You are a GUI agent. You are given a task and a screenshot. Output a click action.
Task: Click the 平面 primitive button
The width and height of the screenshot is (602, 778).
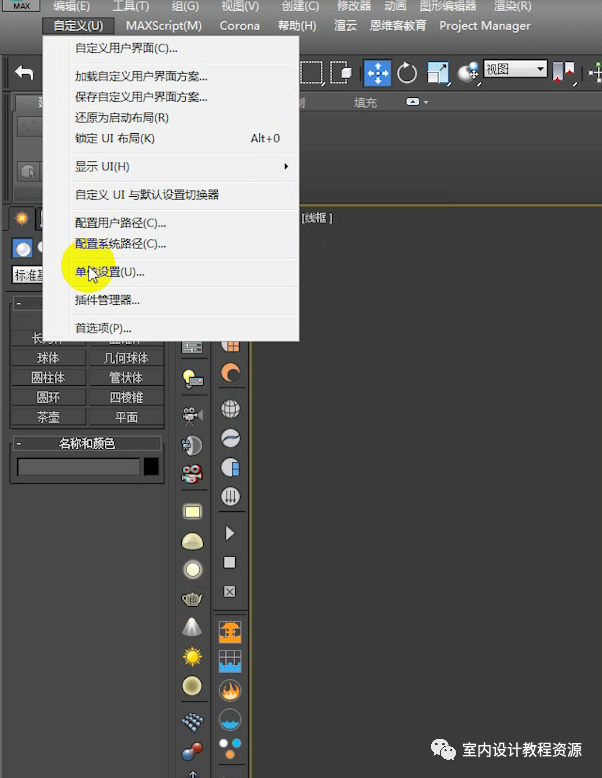click(126, 417)
